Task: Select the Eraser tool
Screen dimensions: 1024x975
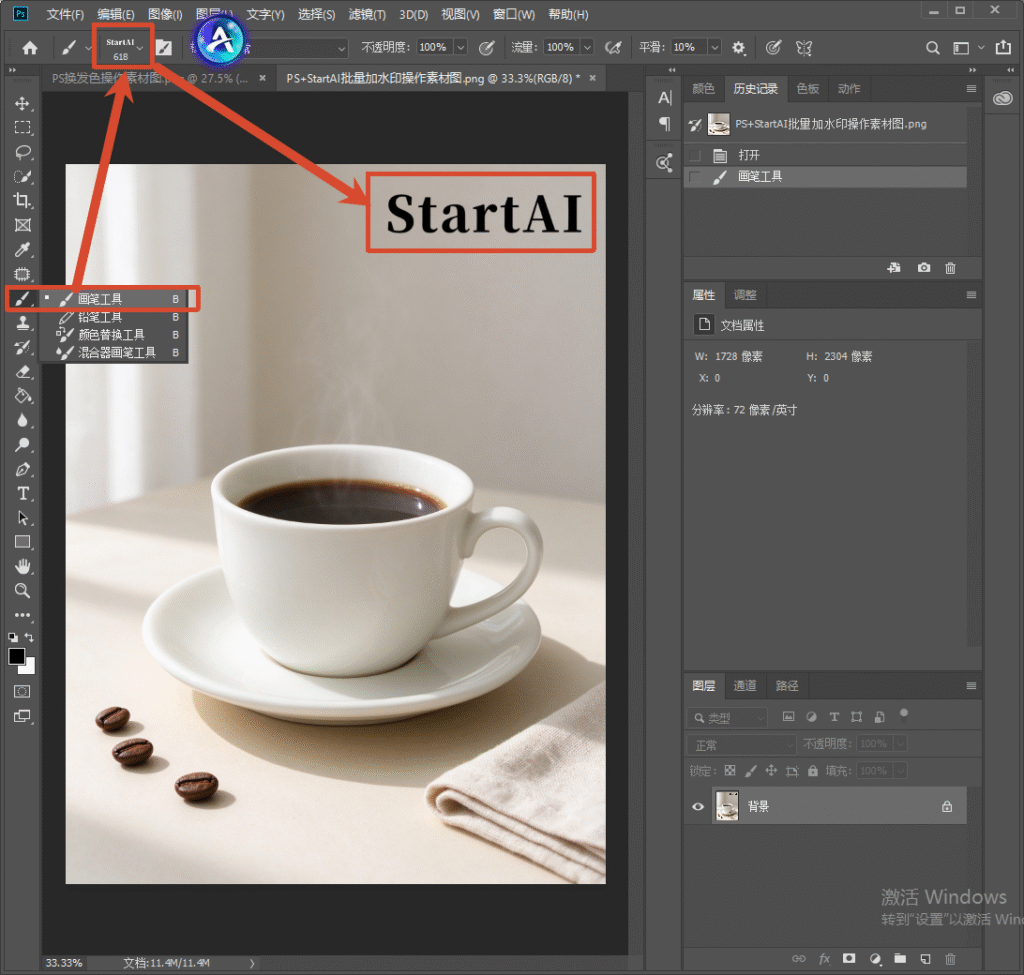Action: point(22,372)
